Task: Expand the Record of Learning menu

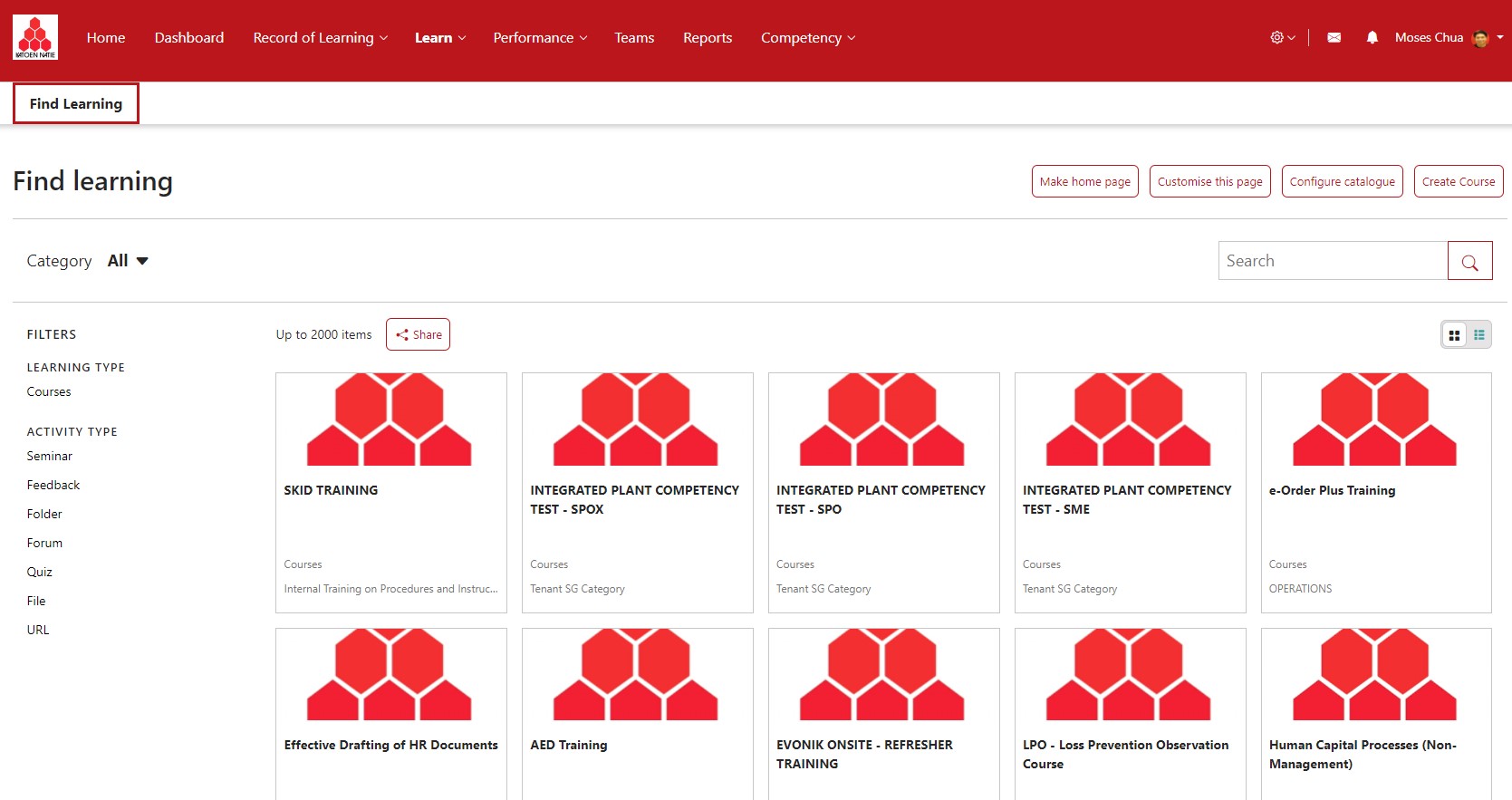Action: (x=320, y=37)
